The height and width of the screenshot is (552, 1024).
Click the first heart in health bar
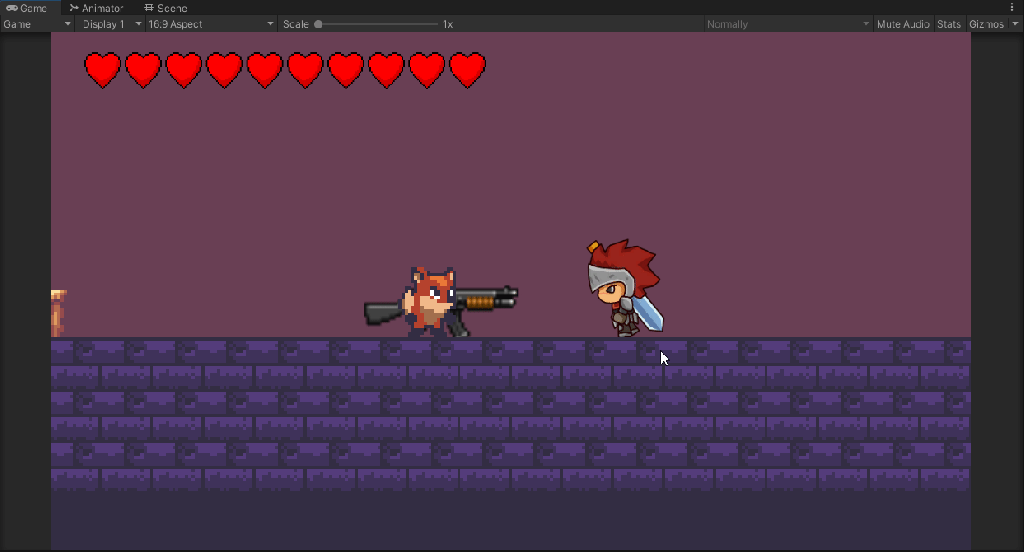point(102,70)
